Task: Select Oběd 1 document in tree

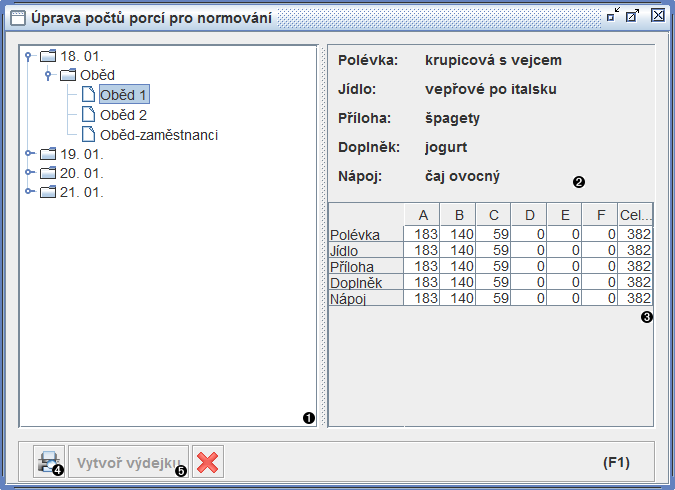Action: tap(124, 95)
